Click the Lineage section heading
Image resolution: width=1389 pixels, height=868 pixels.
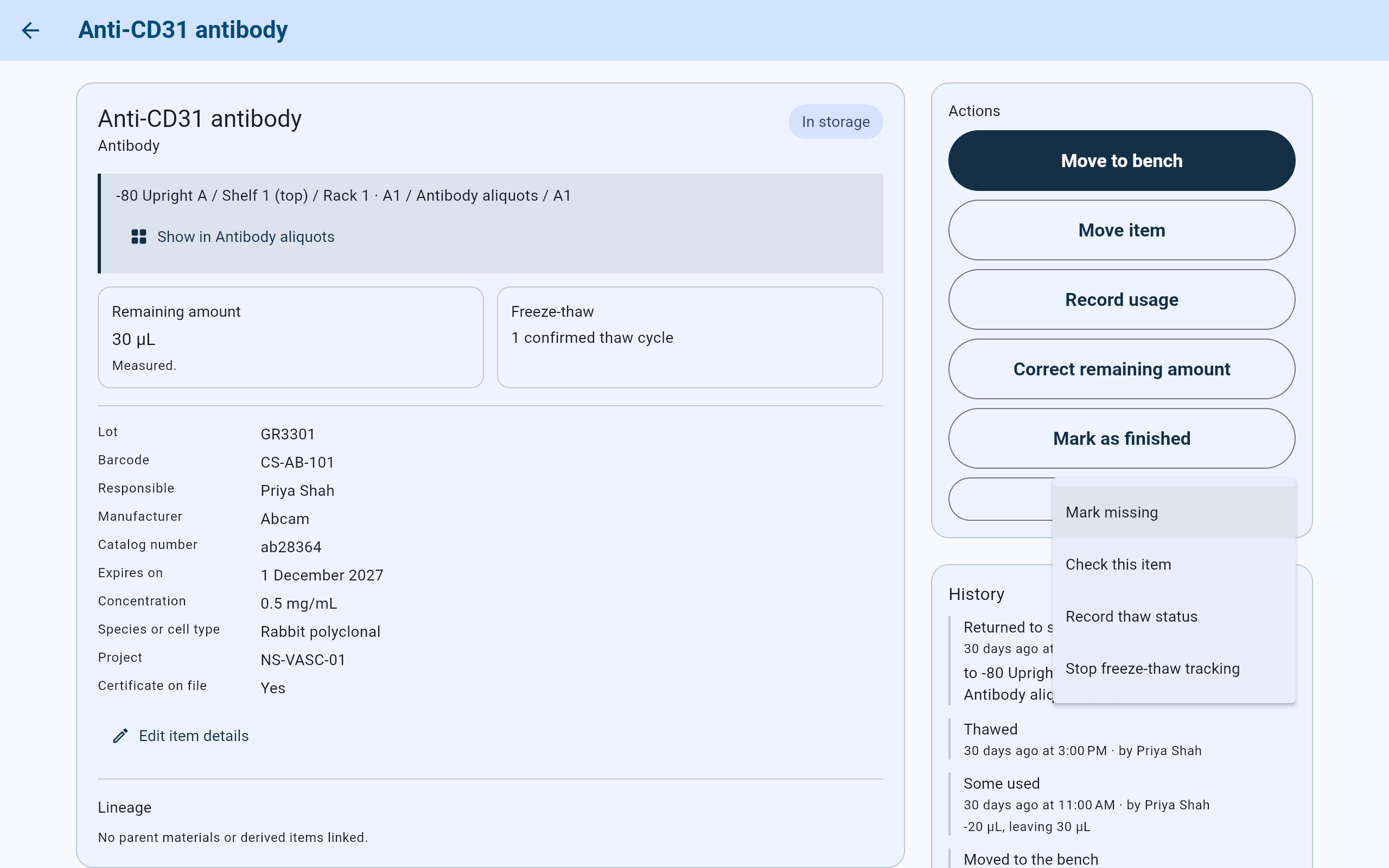pos(125,808)
